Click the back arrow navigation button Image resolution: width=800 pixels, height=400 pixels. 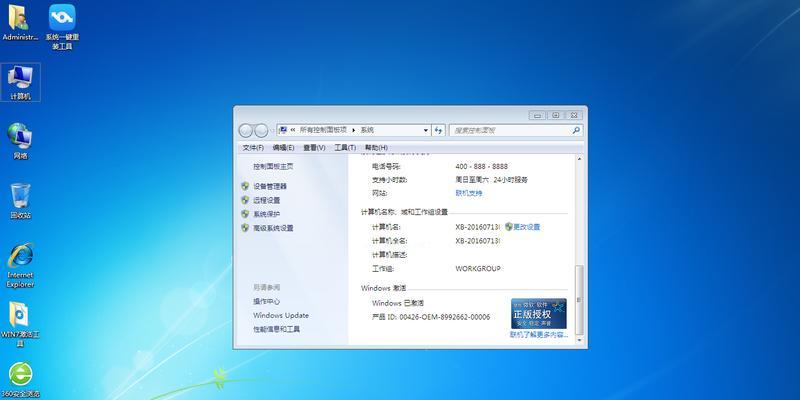tap(247, 130)
